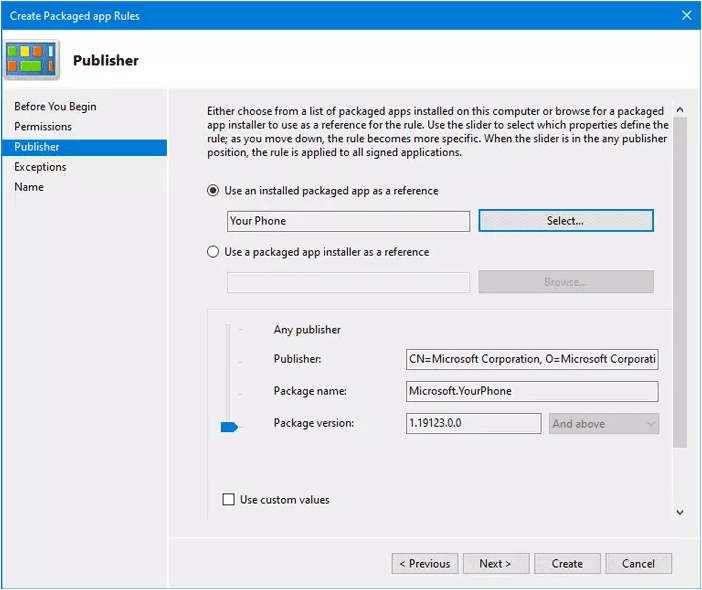
Task: Go to Permissions step
Action: pyautogui.click(x=43, y=127)
